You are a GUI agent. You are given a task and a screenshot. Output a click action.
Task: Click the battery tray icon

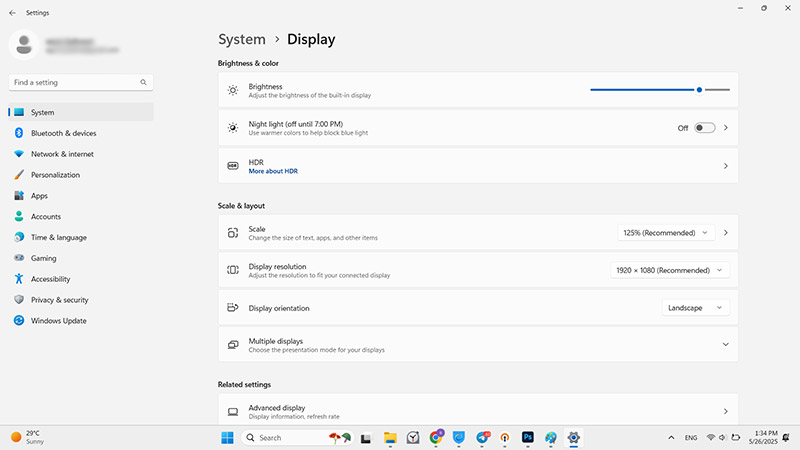tap(736, 438)
